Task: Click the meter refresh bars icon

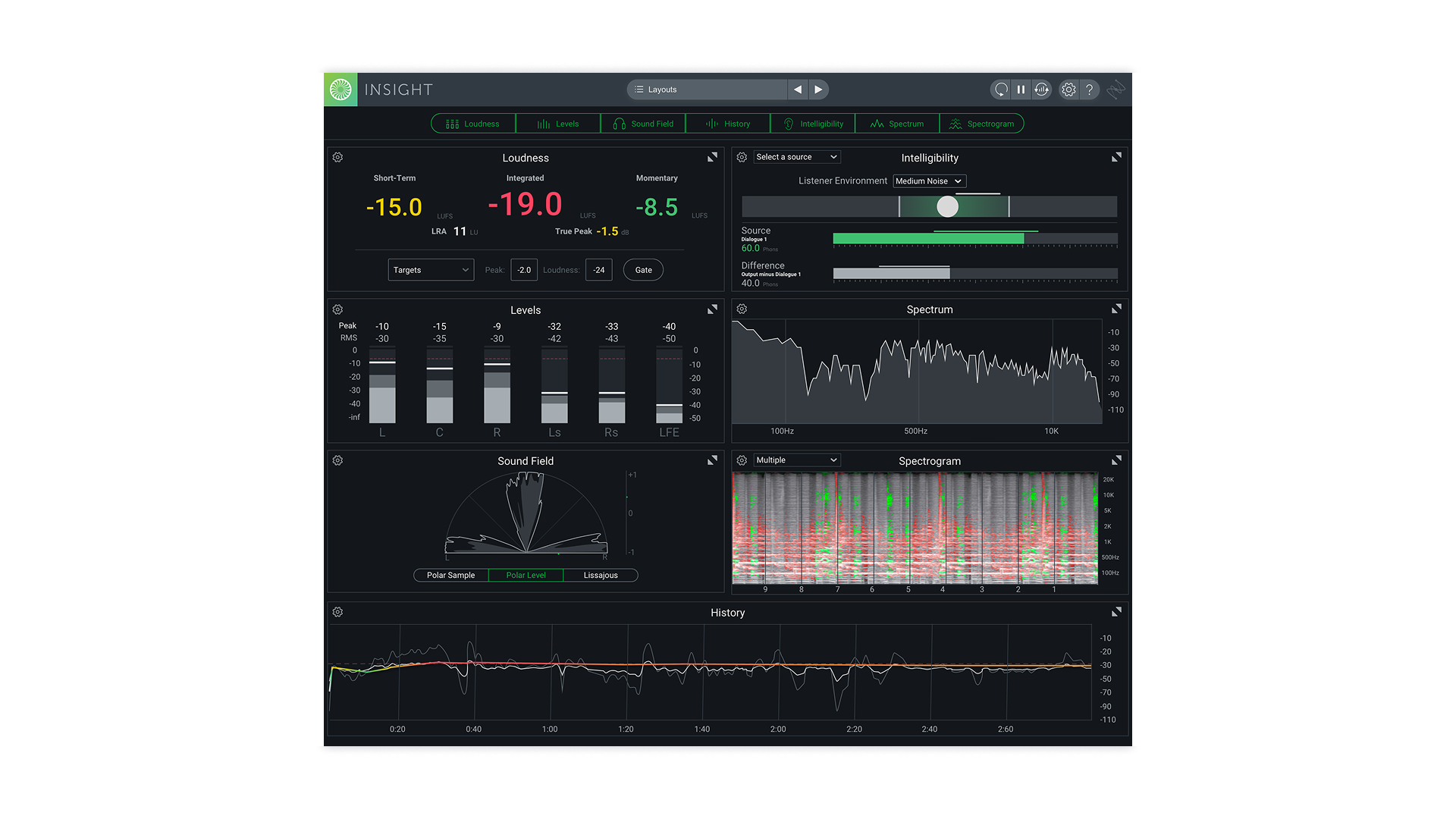Action: pyautogui.click(x=1042, y=89)
